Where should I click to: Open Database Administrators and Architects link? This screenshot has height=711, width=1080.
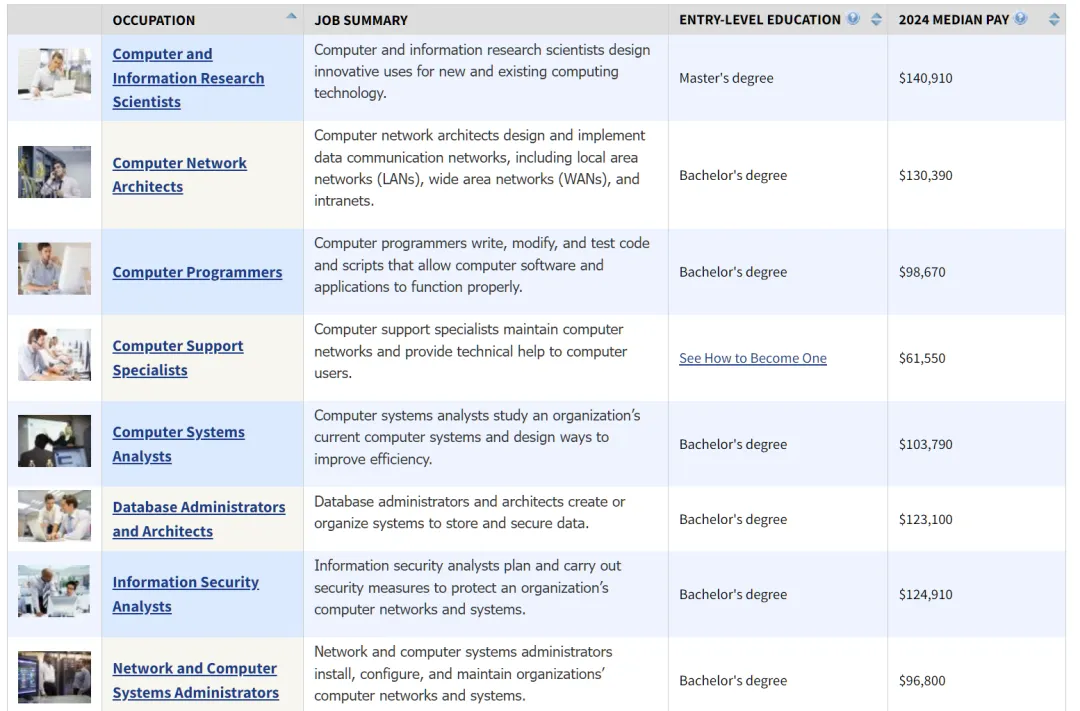click(x=198, y=519)
